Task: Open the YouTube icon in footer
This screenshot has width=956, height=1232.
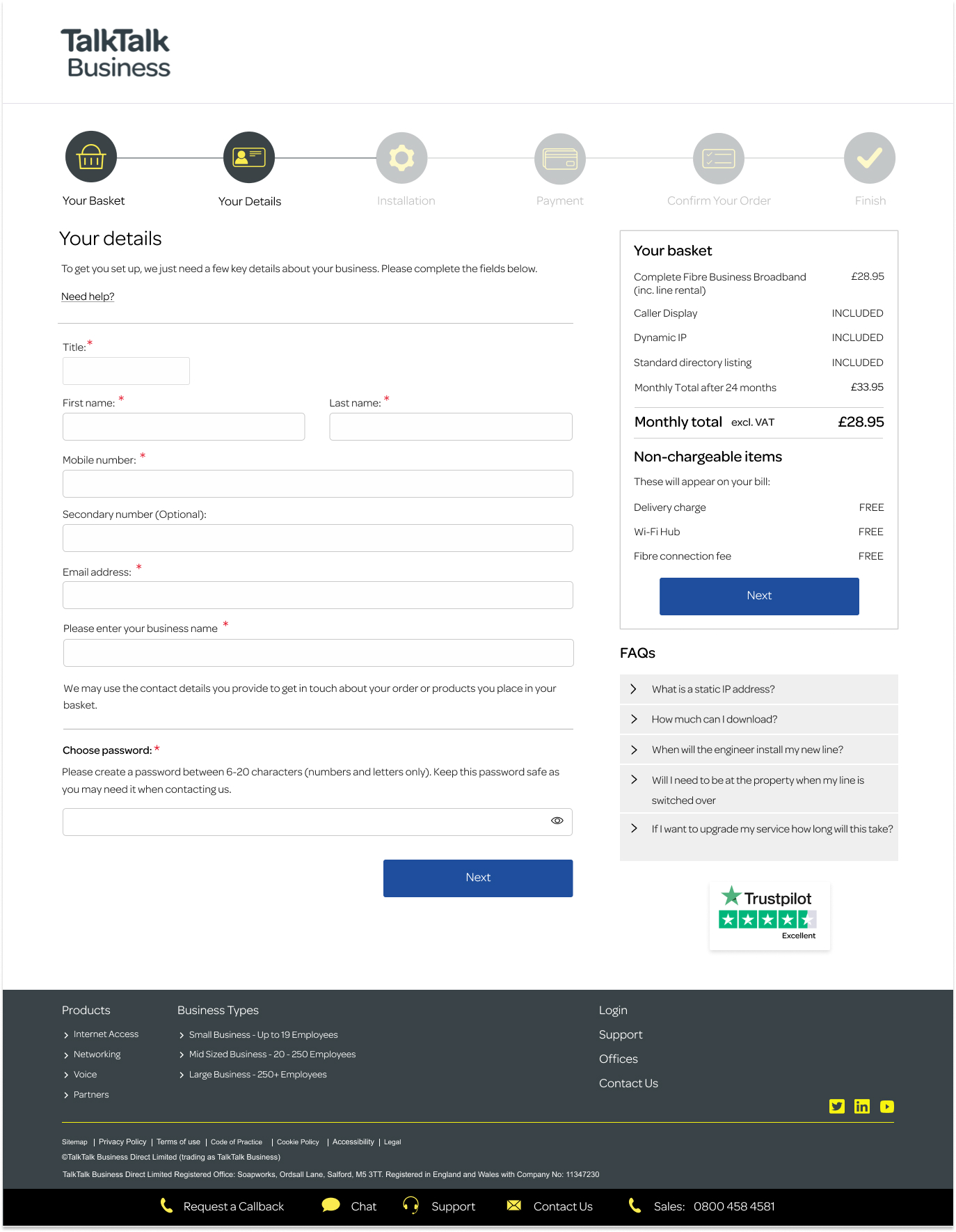Action: tap(886, 1106)
